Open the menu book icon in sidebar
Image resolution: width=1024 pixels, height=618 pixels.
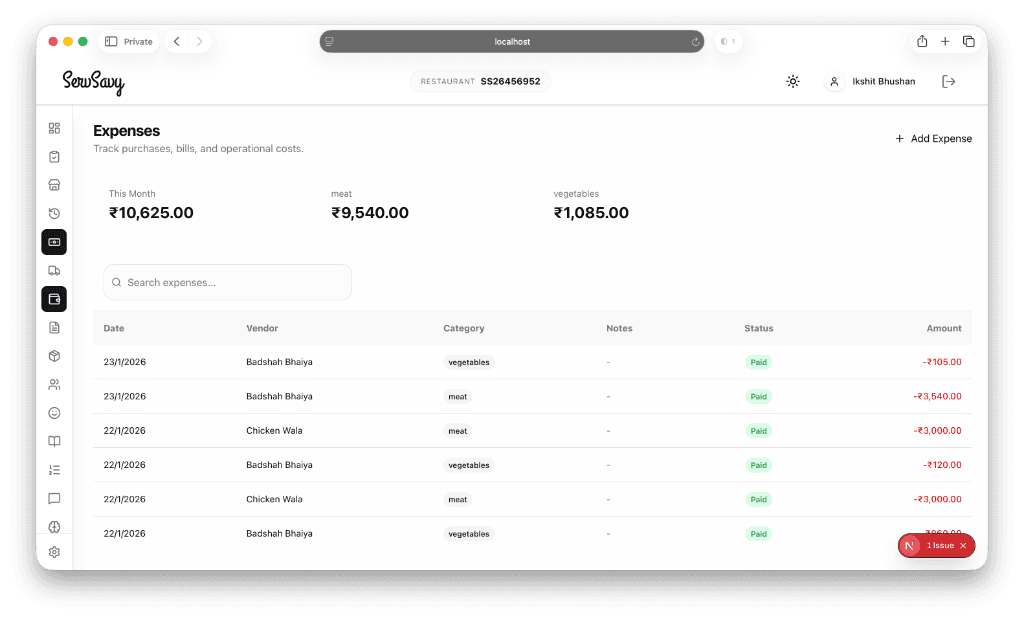[54, 441]
